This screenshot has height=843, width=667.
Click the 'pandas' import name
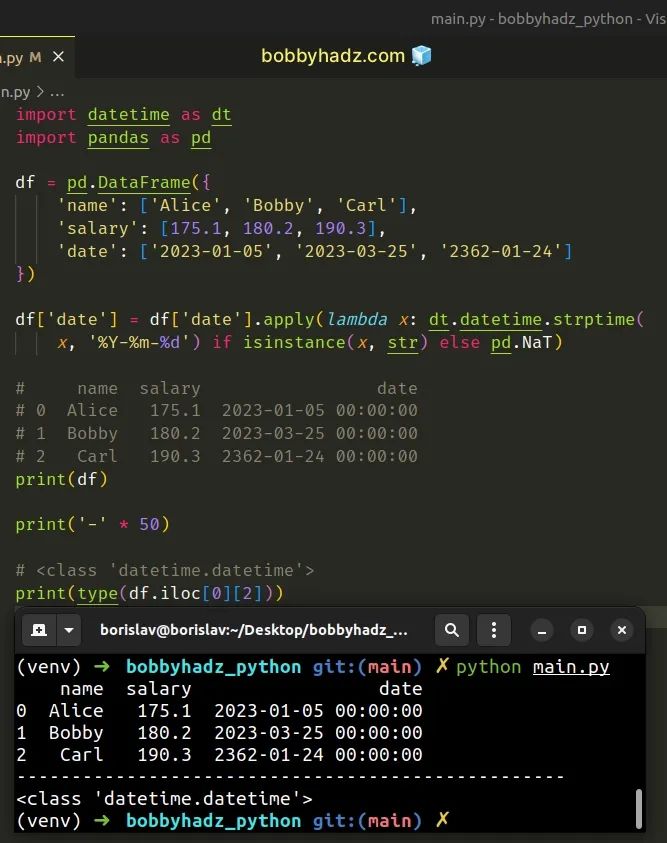(118, 138)
